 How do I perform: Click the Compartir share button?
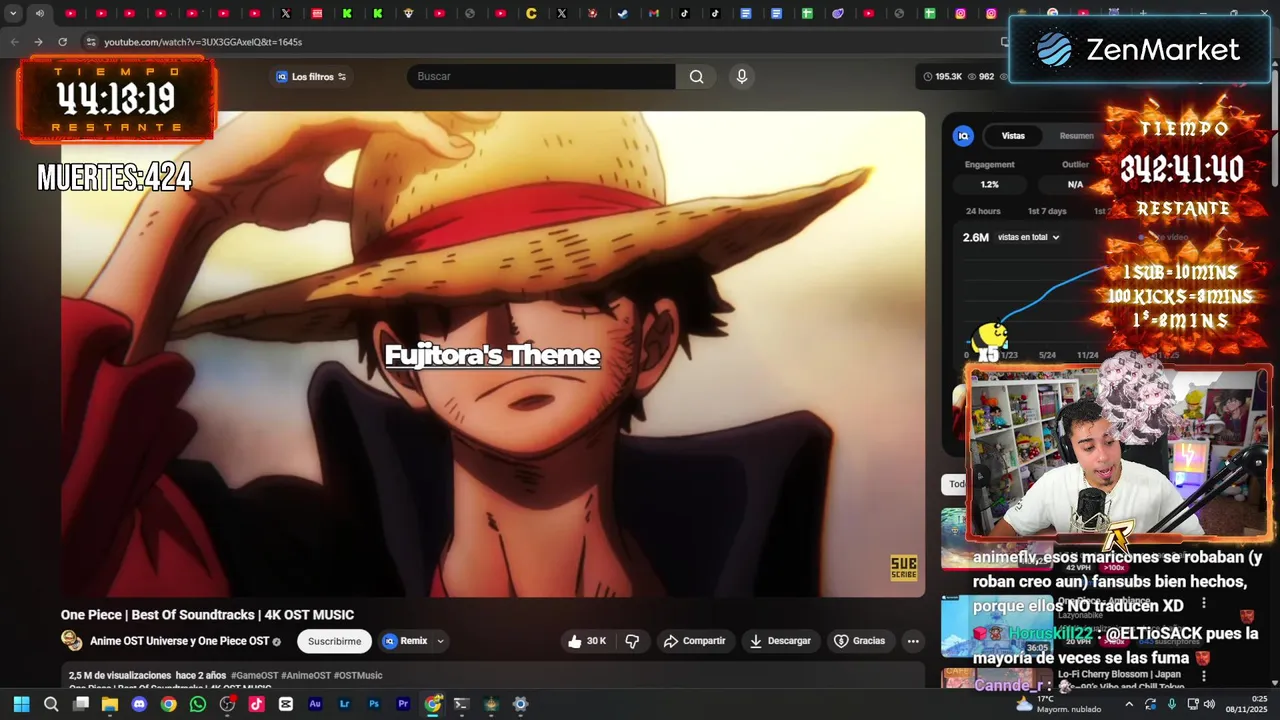click(694, 641)
